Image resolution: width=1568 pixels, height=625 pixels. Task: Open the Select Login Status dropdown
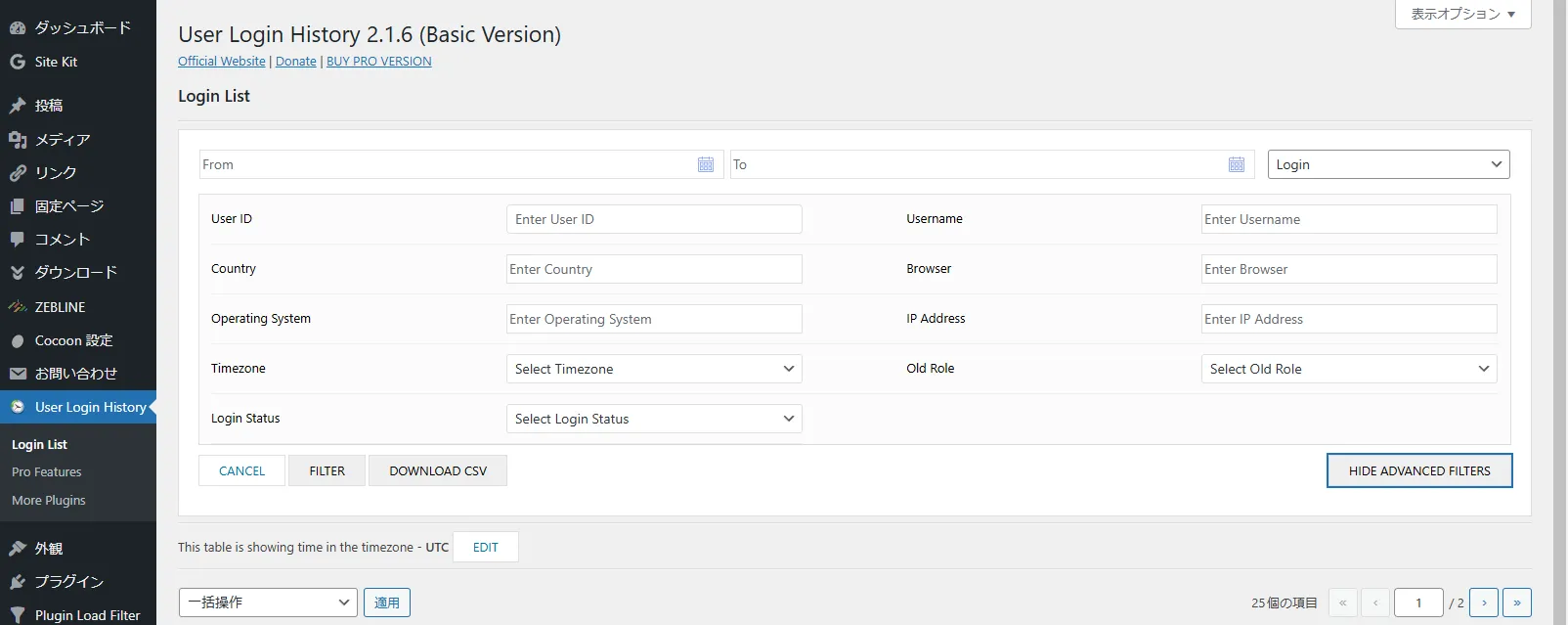(x=654, y=419)
